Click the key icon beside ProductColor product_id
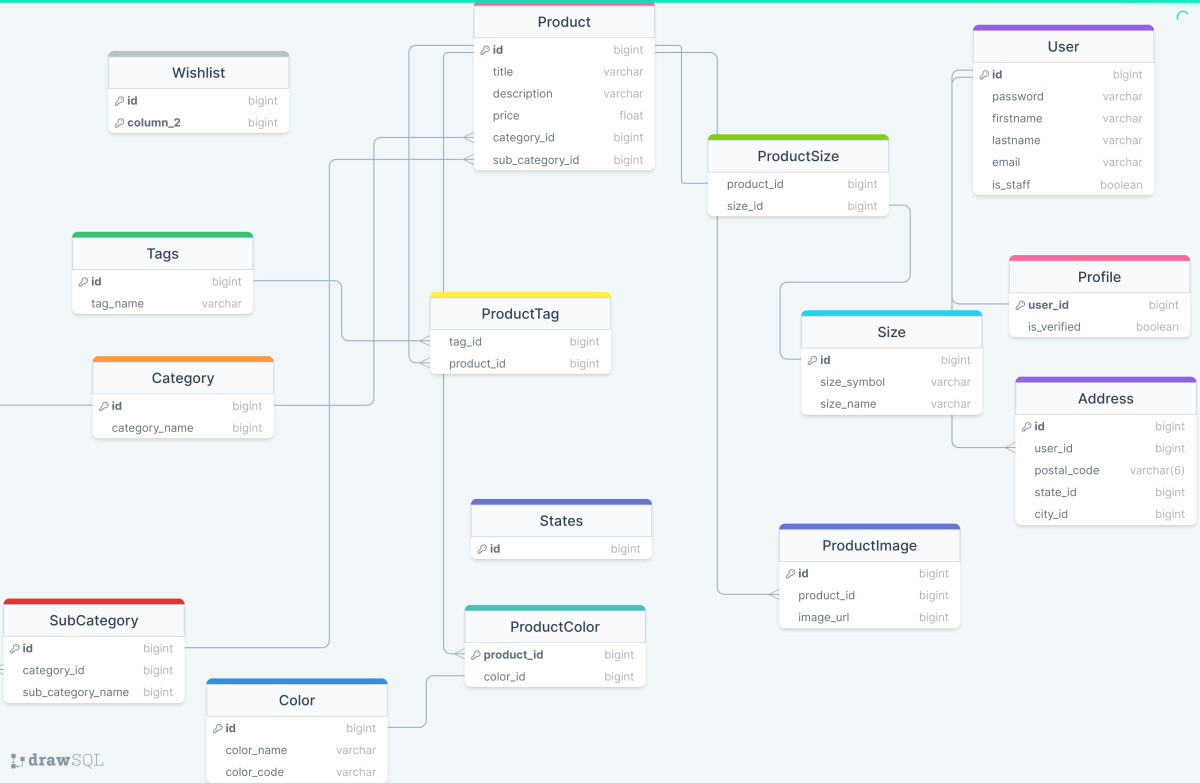The height and width of the screenshot is (783, 1200). 475,655
